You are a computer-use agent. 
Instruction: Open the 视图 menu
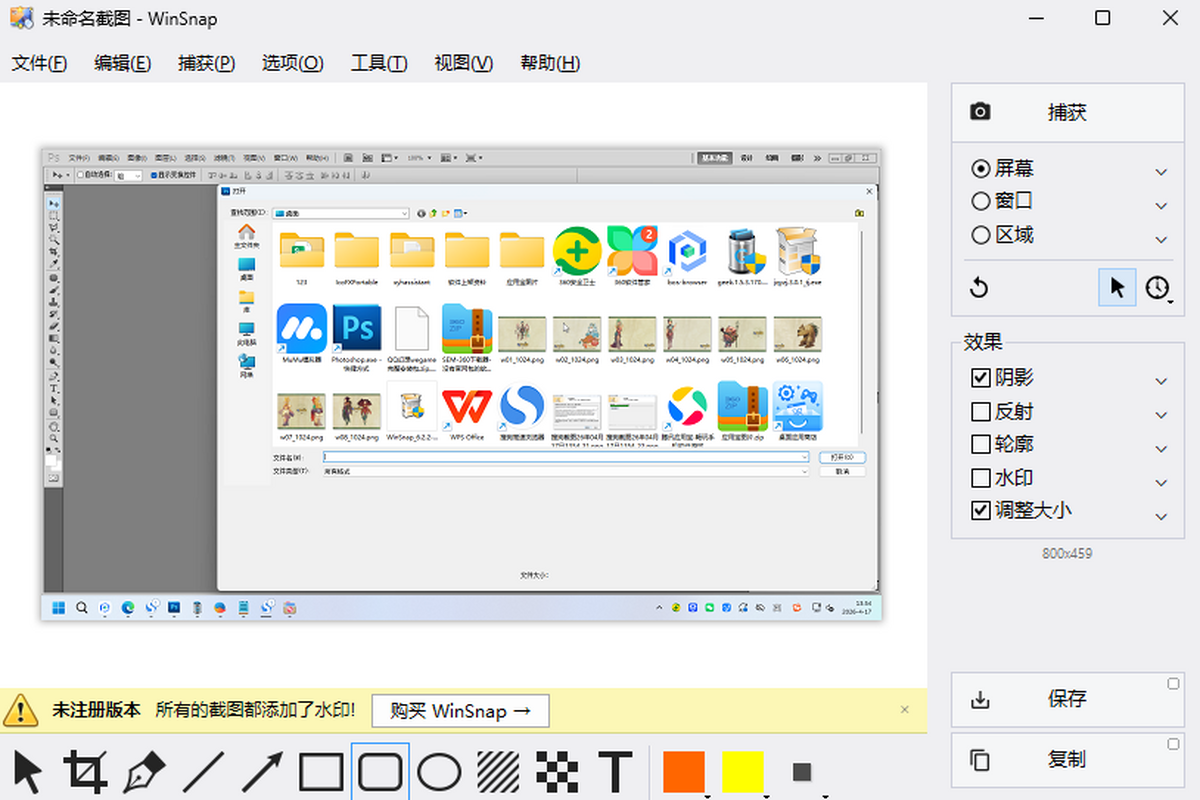click(x=463, y=62)
